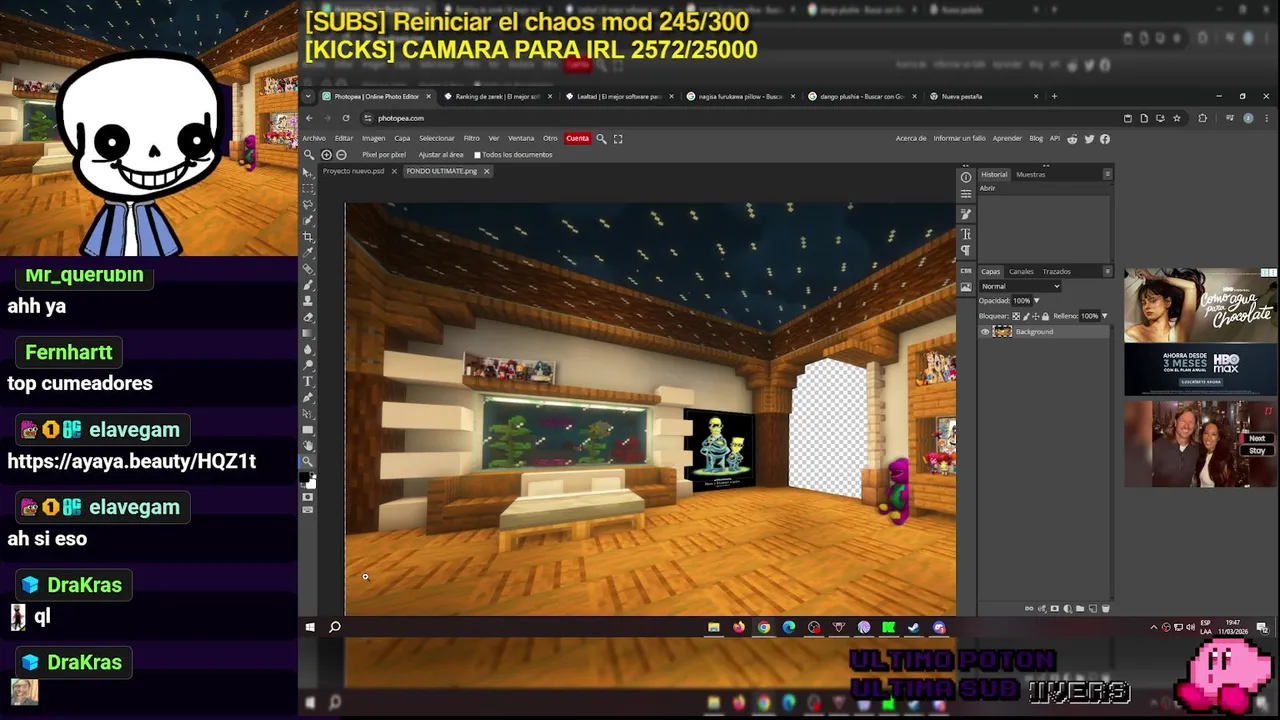Switch to the Canales tab
The image size is (1280, 720).
[x=1021, y=271]
